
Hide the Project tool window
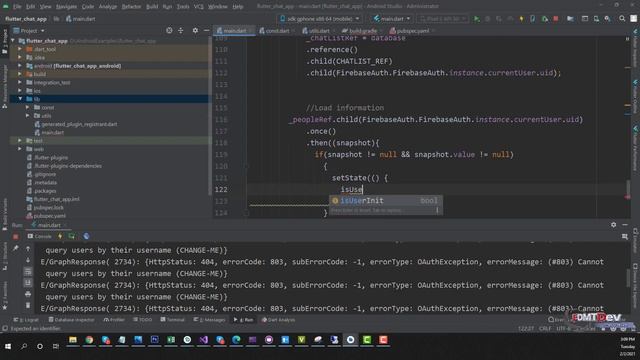207,31
